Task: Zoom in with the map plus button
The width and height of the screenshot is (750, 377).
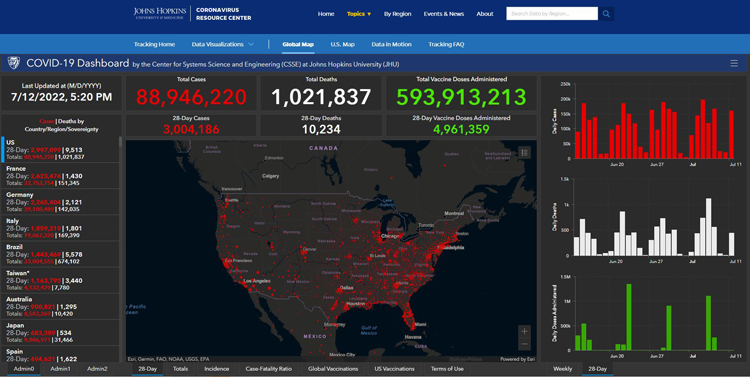Action: coord(524,331)
